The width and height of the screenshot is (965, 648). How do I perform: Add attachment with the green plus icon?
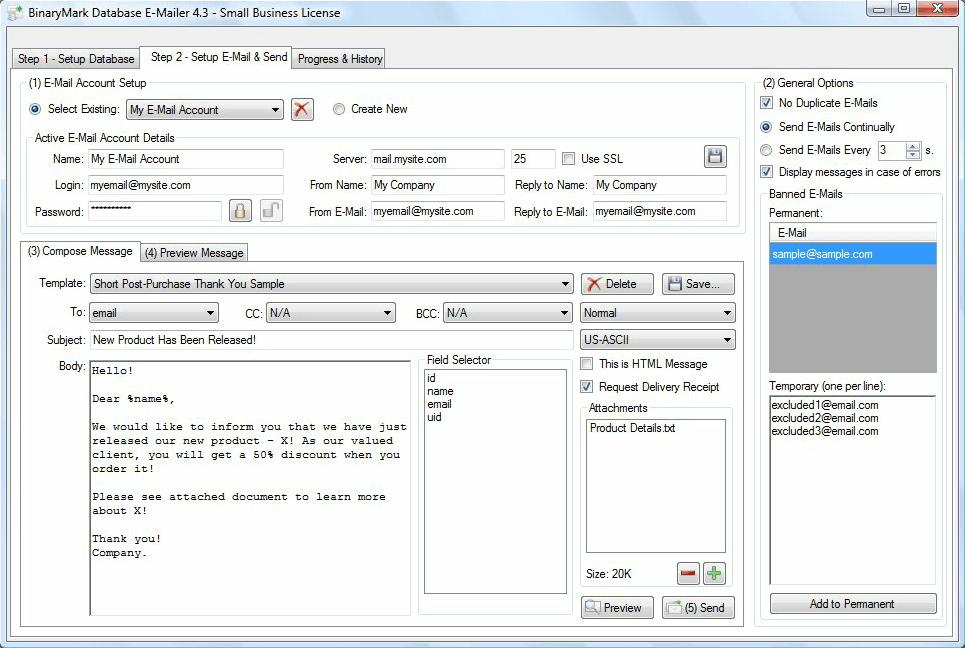pyautogui.click(x=714, y=574)
